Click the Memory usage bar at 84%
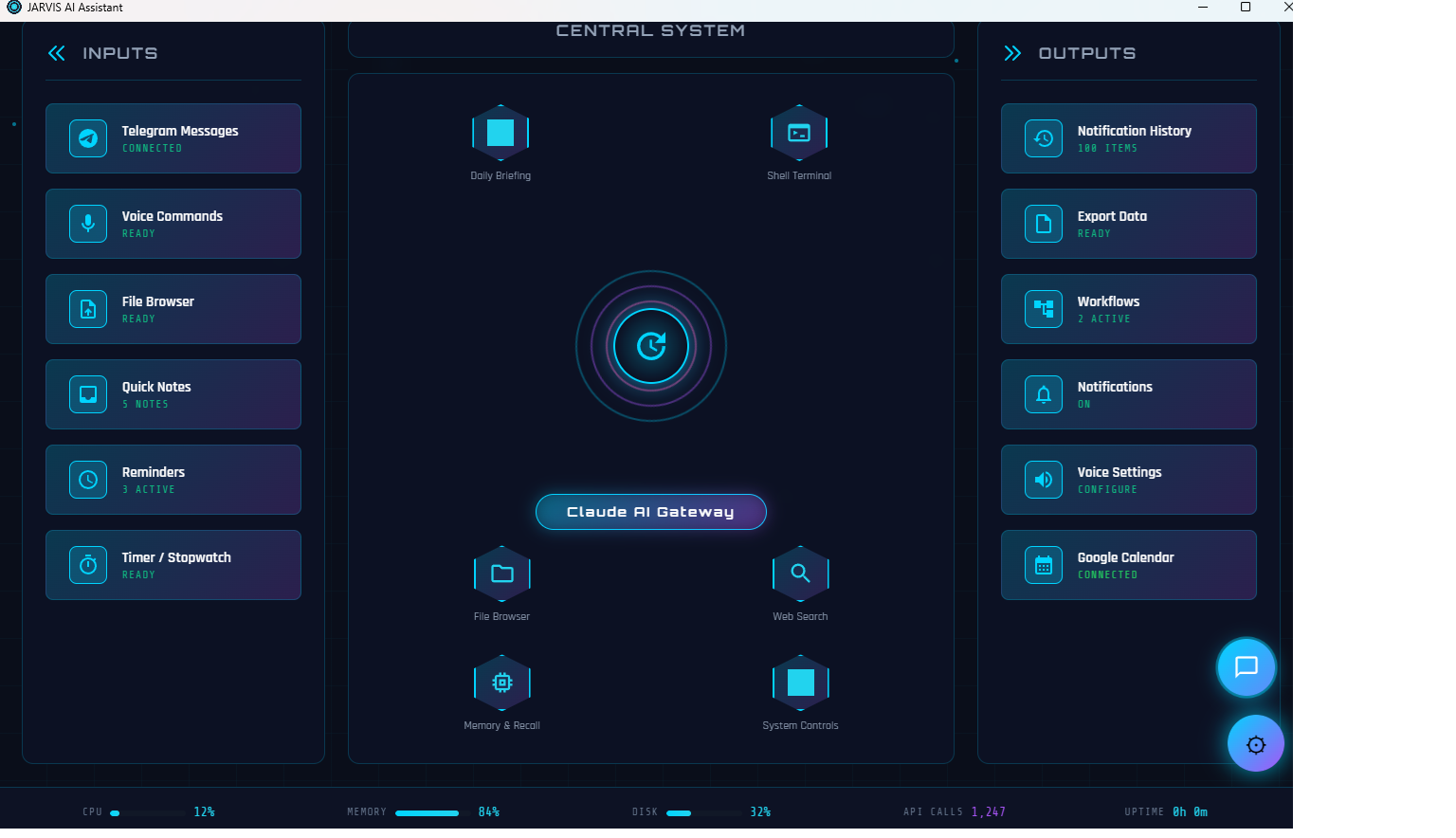 point(427,812)
